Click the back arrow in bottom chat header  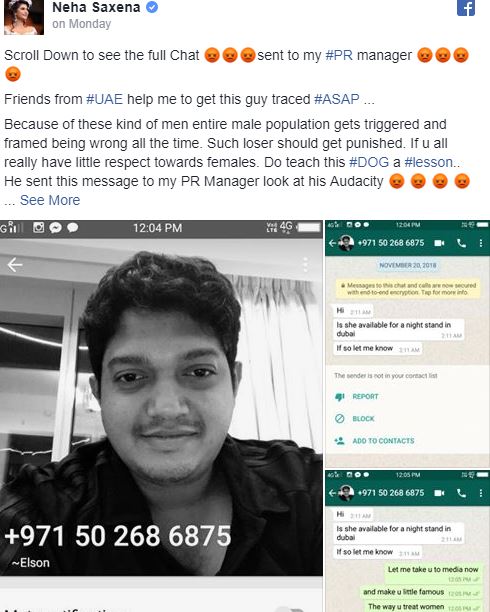point(331,493)
